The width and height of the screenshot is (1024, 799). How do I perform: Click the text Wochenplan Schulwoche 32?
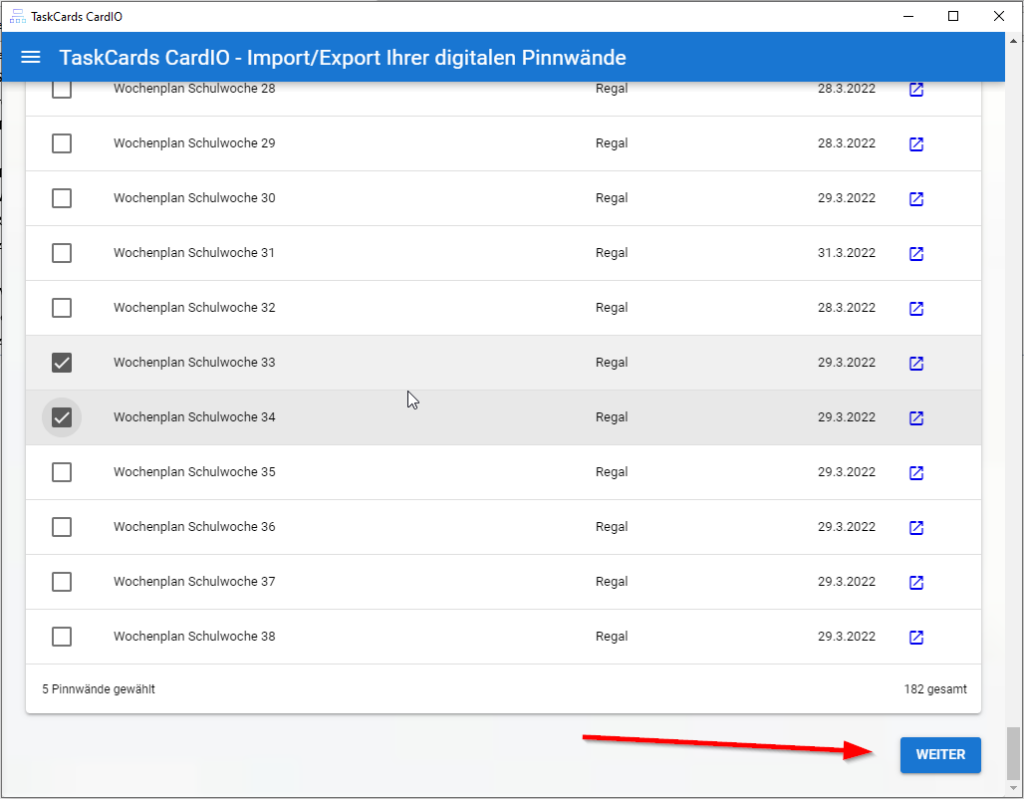(x=195, y=308)
